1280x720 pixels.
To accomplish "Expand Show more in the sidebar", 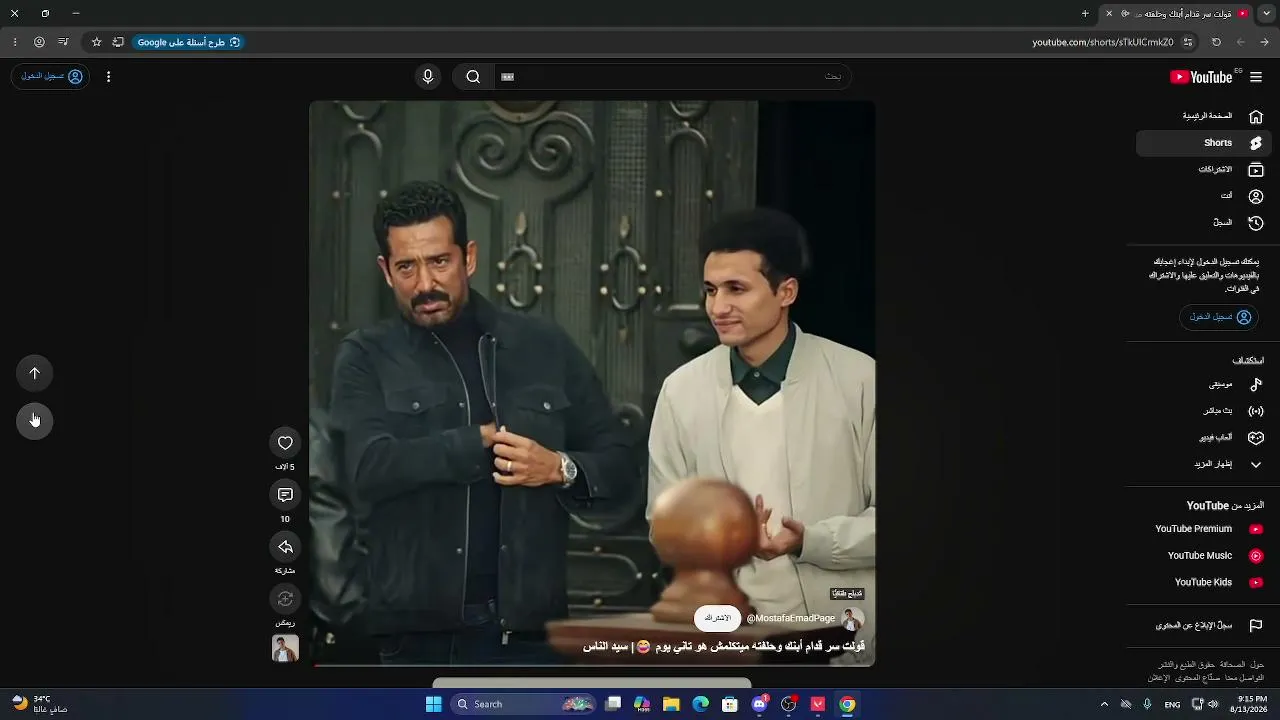I will tap(1202, 464).
